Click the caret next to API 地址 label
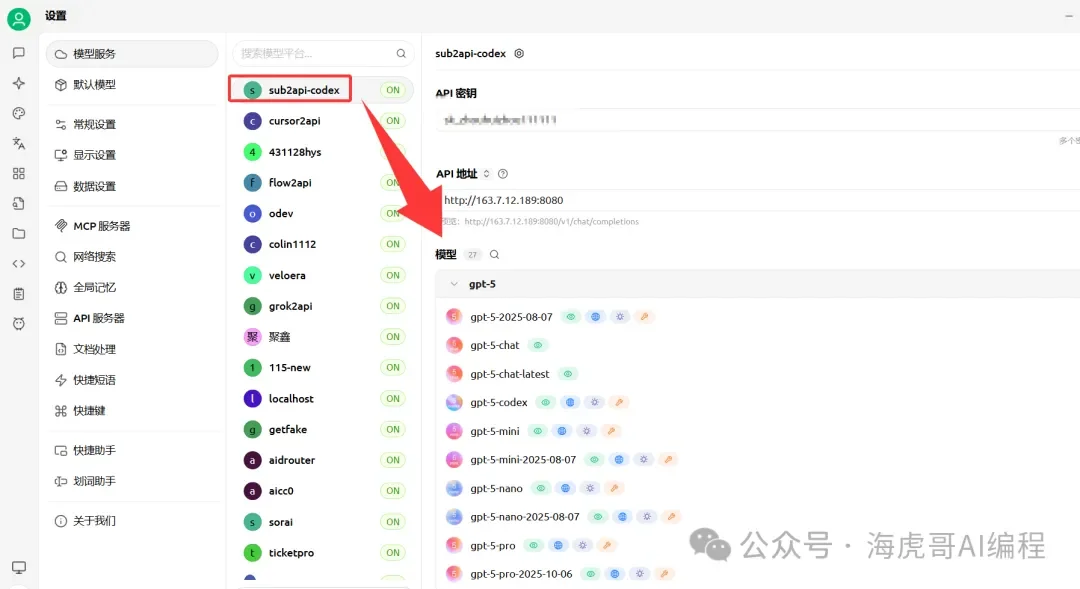Screen dimensions: 1080x589 486,173
